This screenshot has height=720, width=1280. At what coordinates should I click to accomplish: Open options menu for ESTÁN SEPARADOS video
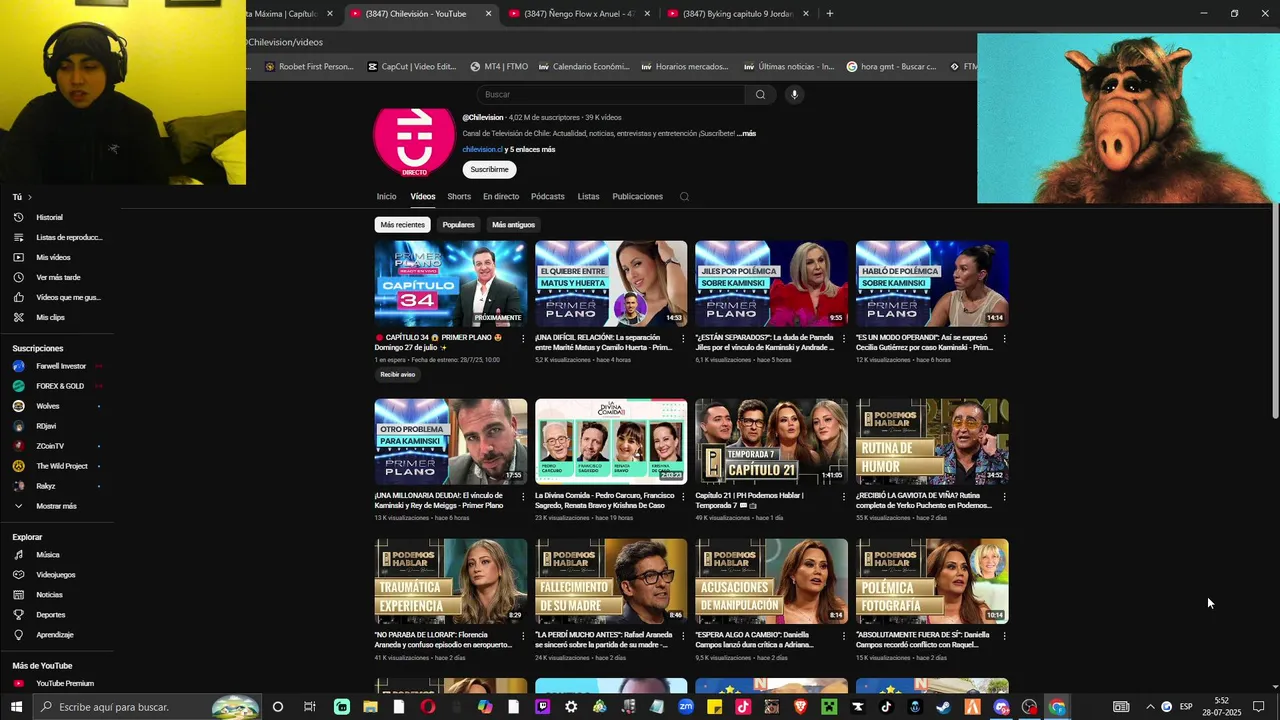pos(843,338)
